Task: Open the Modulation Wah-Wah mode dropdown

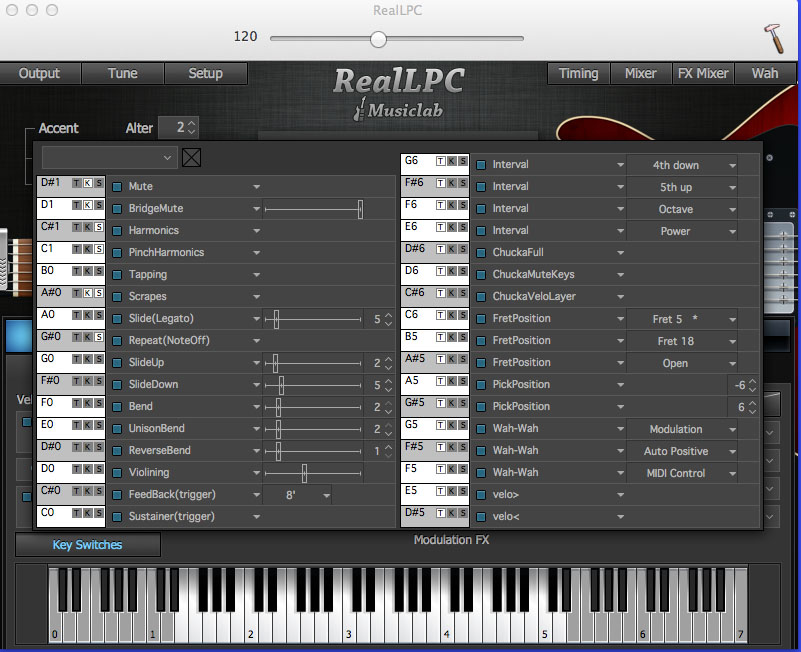Action: 682,429
